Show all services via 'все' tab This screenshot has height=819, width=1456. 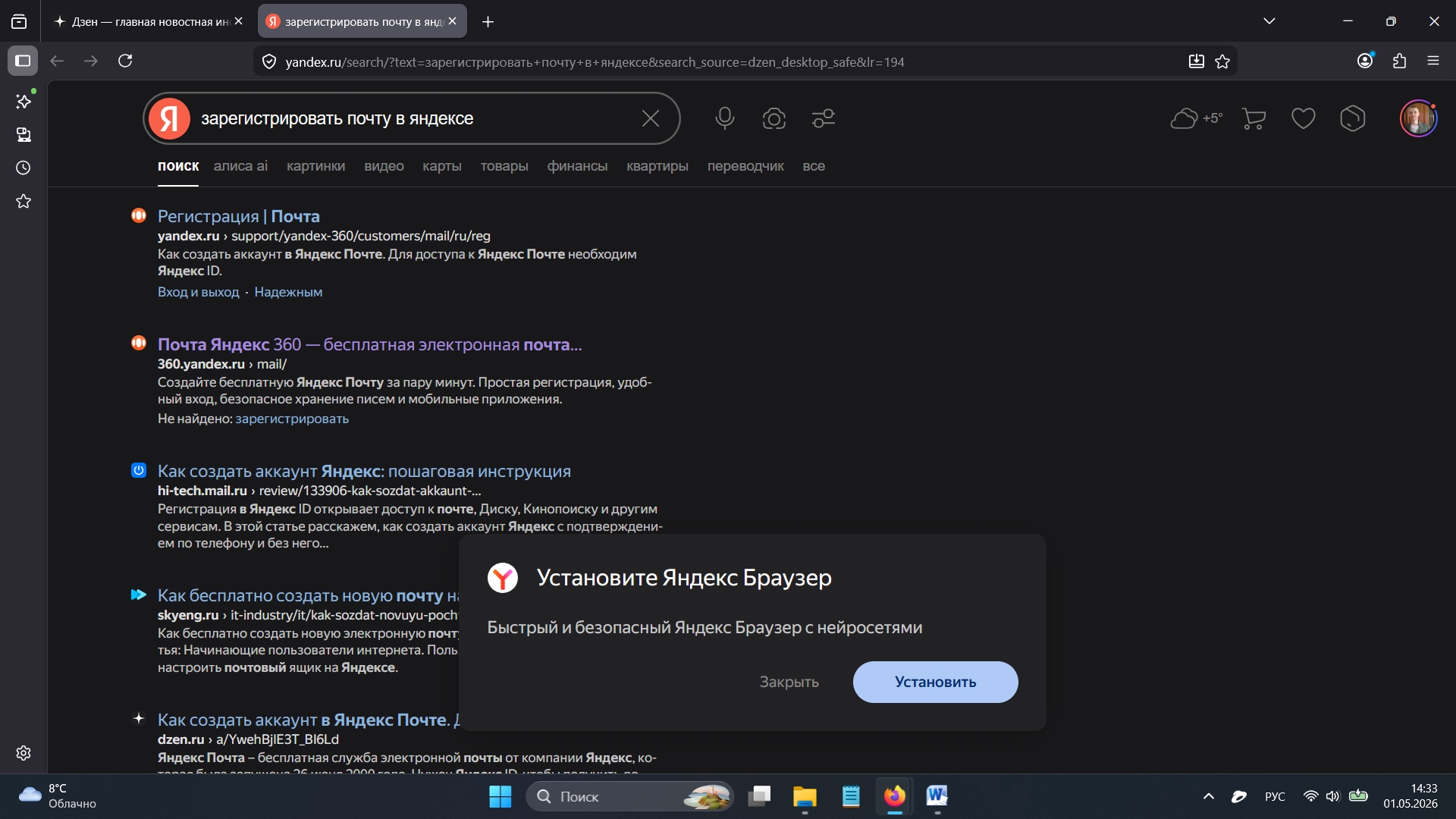(814, 166)
